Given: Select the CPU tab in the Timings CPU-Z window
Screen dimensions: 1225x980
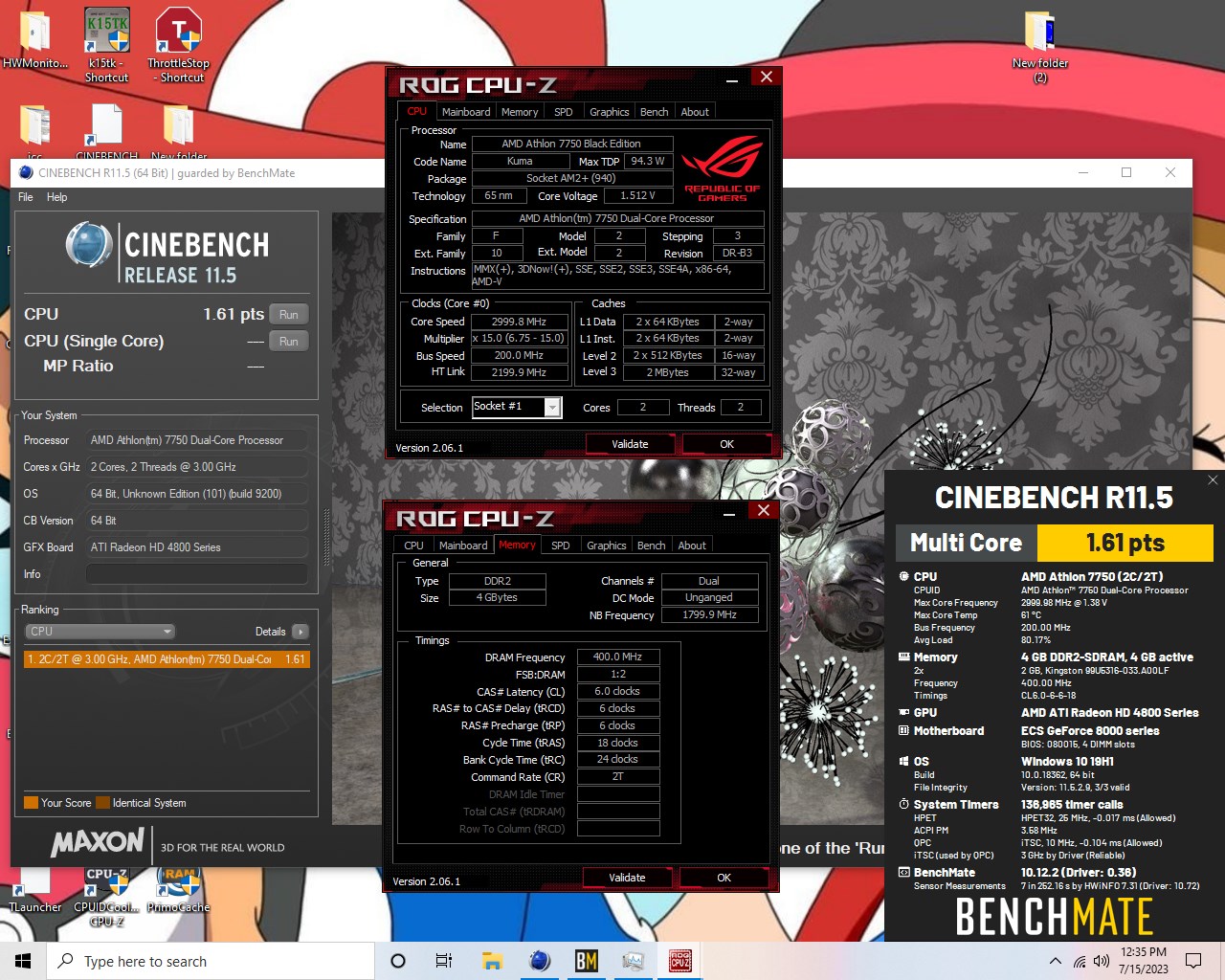Looking at the screenshot, I should coord(413,546).
